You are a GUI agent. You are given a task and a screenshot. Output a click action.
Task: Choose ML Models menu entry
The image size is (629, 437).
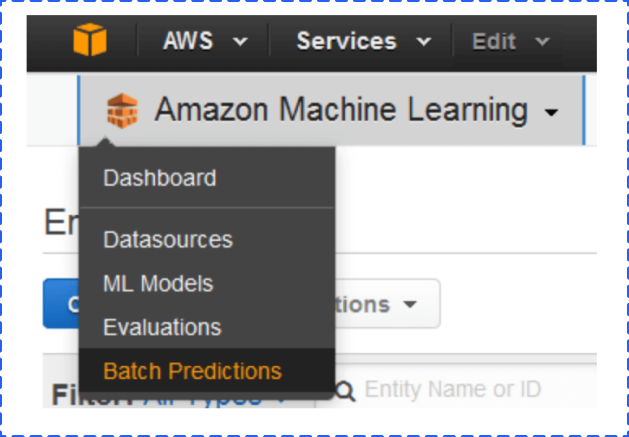157,284
